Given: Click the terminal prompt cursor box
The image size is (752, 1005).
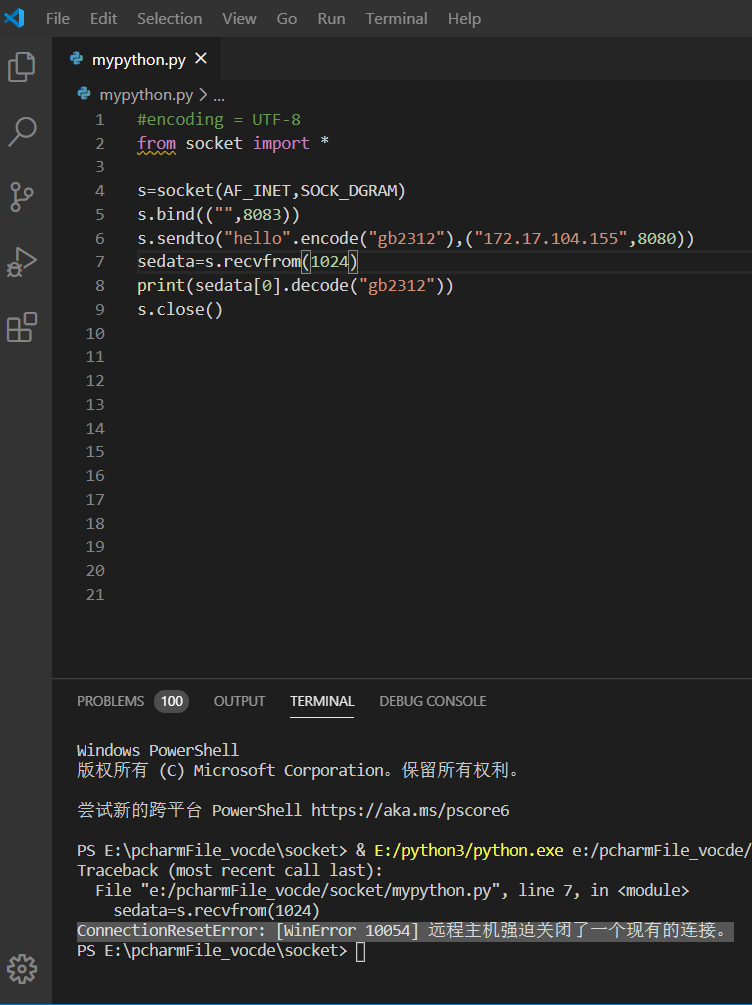Looking at the screenshot, I should pos(360,951).
